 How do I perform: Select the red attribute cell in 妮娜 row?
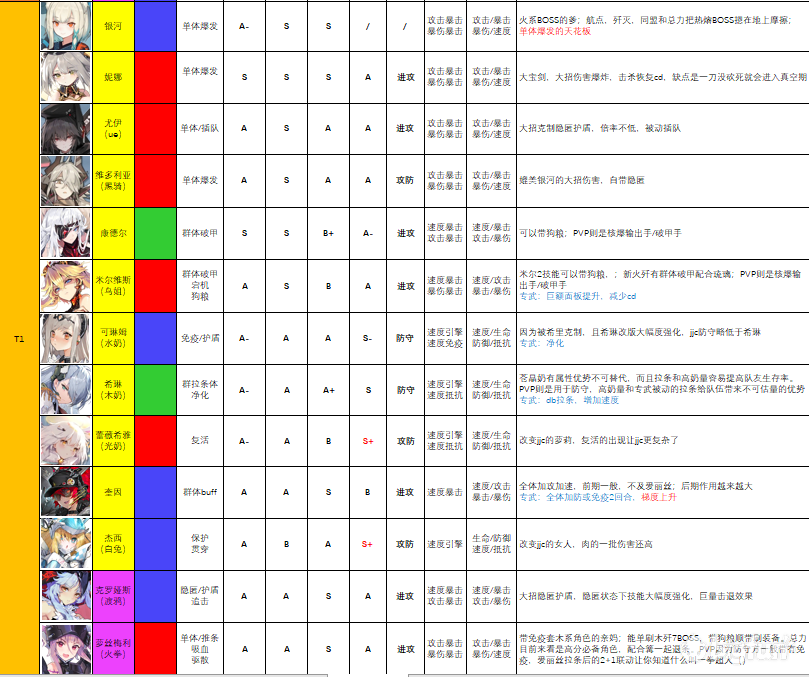coord(155,77)
